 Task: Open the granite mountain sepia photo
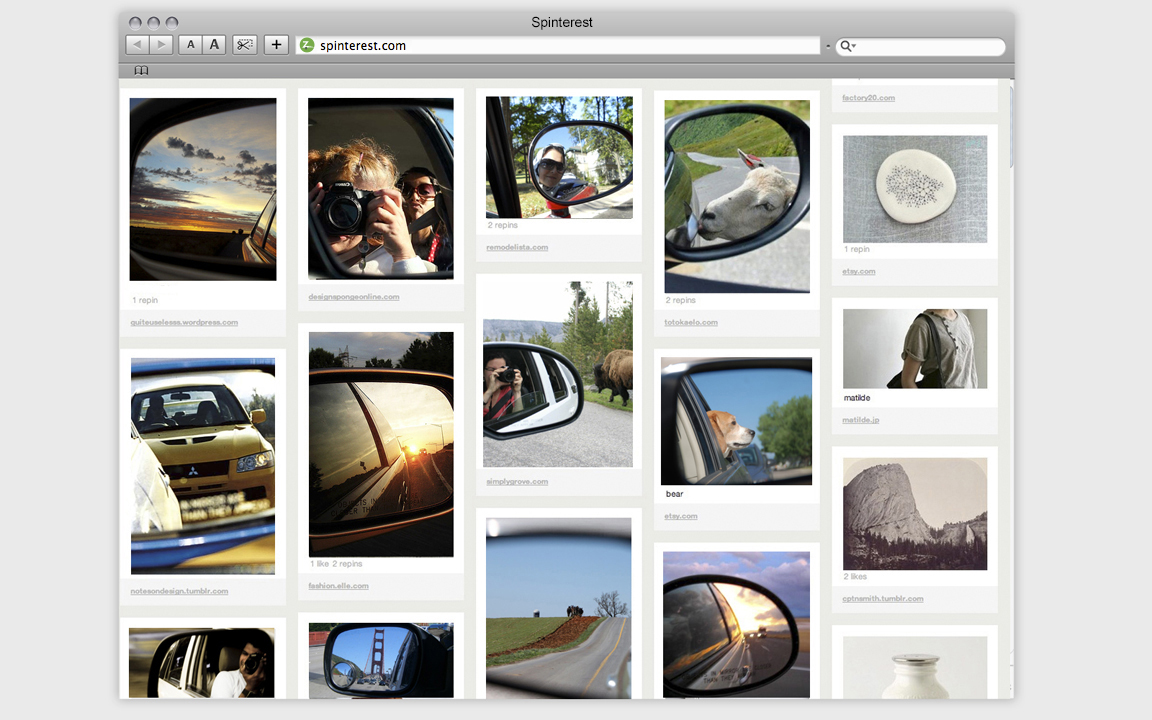click(915, 514)
